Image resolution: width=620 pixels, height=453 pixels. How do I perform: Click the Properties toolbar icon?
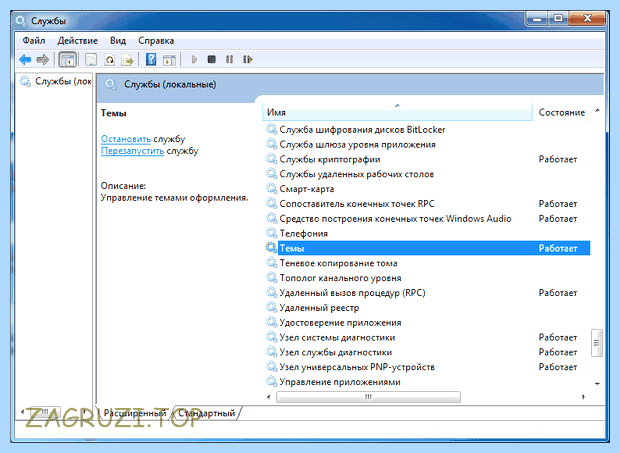click(91, 60)
